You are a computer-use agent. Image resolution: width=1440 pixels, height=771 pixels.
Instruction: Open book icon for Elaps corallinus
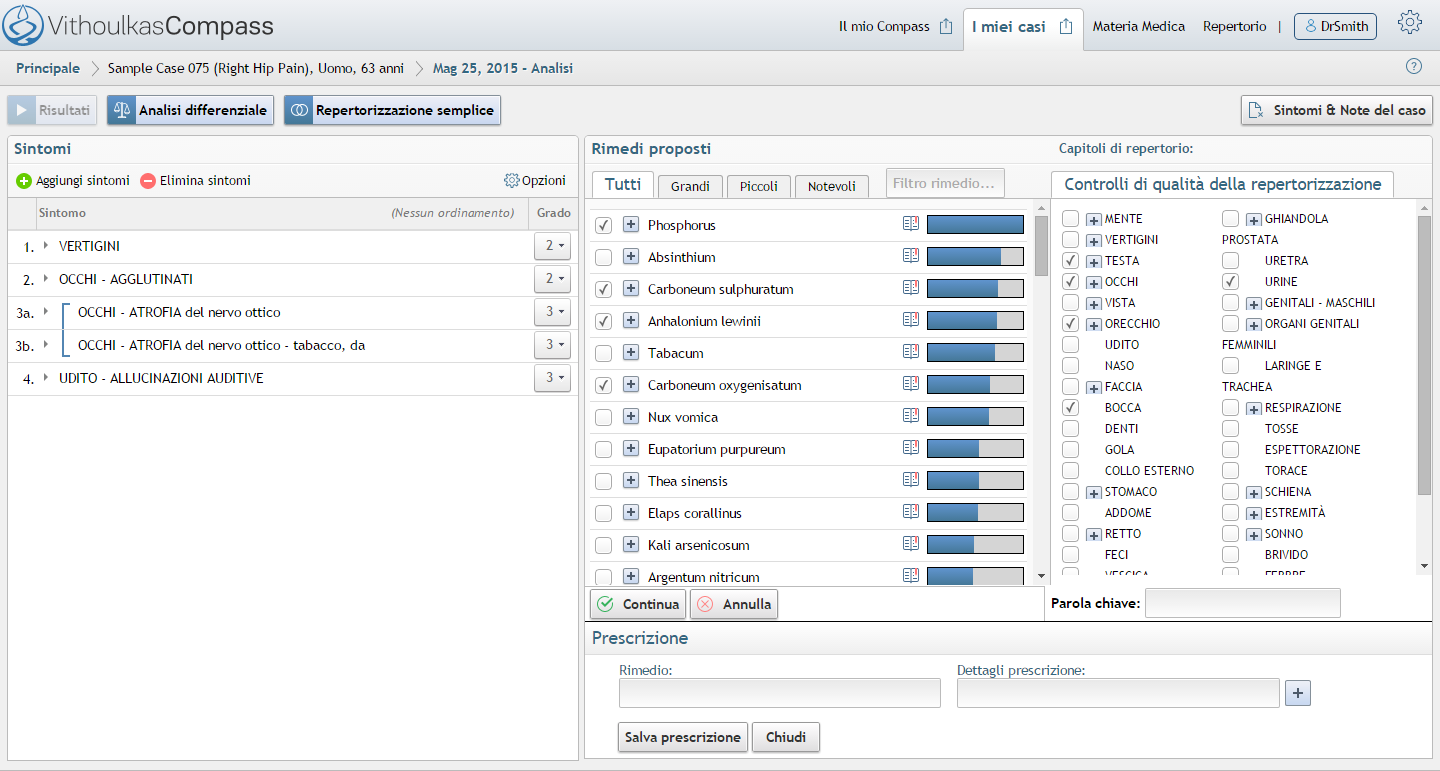910,512
